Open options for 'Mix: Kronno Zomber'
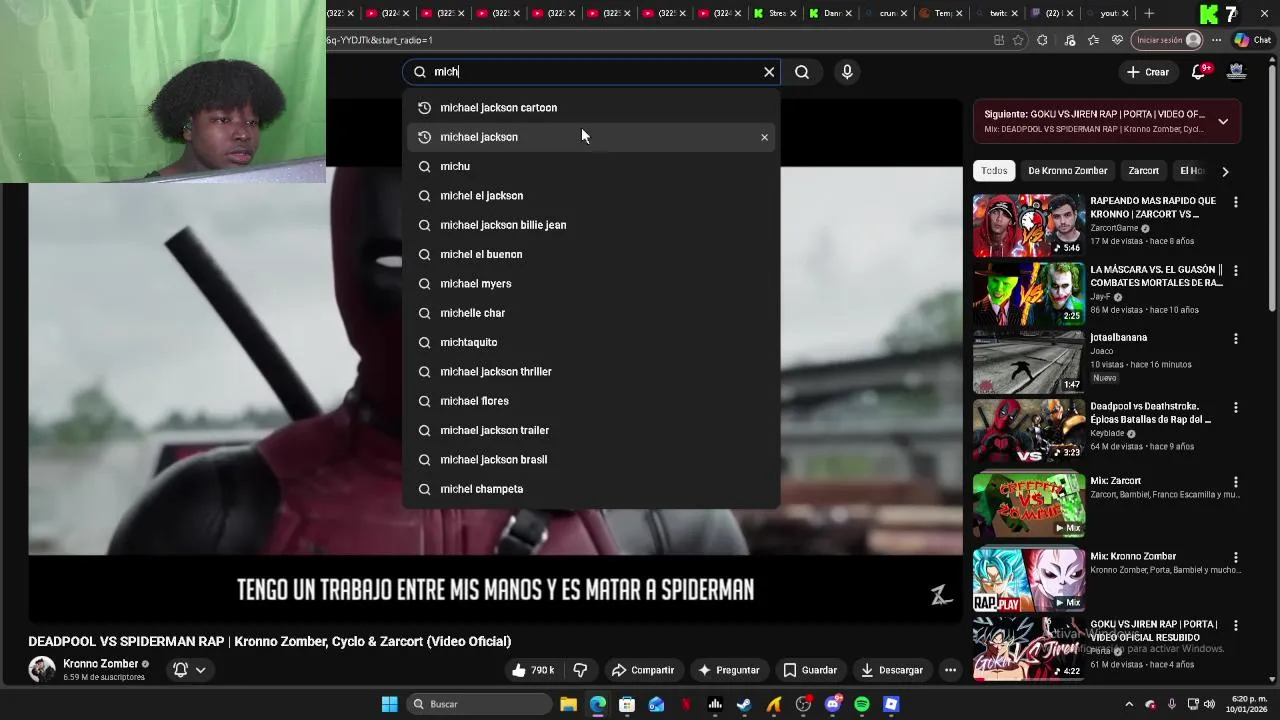Viewport: 1280px width, 720px height. tap(1236, 557)
